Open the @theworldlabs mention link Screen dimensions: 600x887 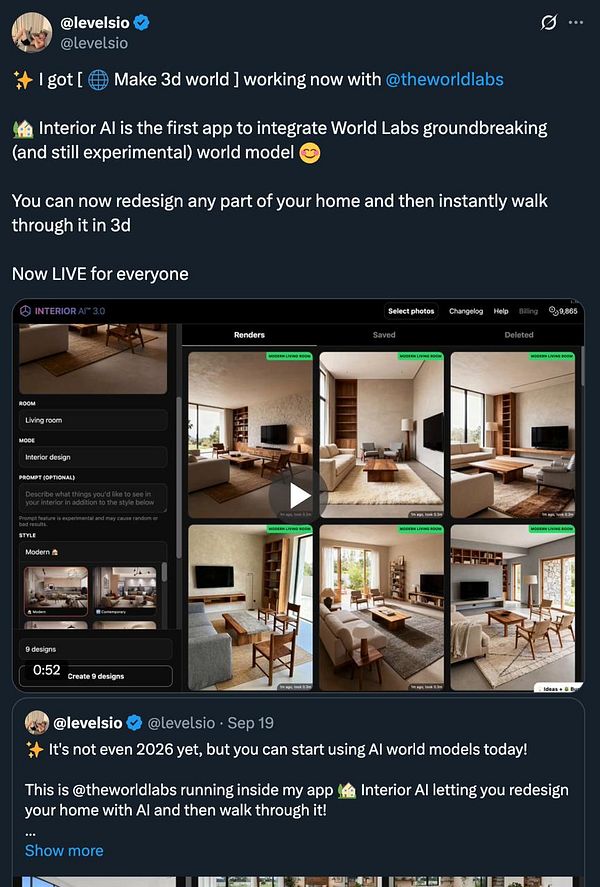point(449,78)
